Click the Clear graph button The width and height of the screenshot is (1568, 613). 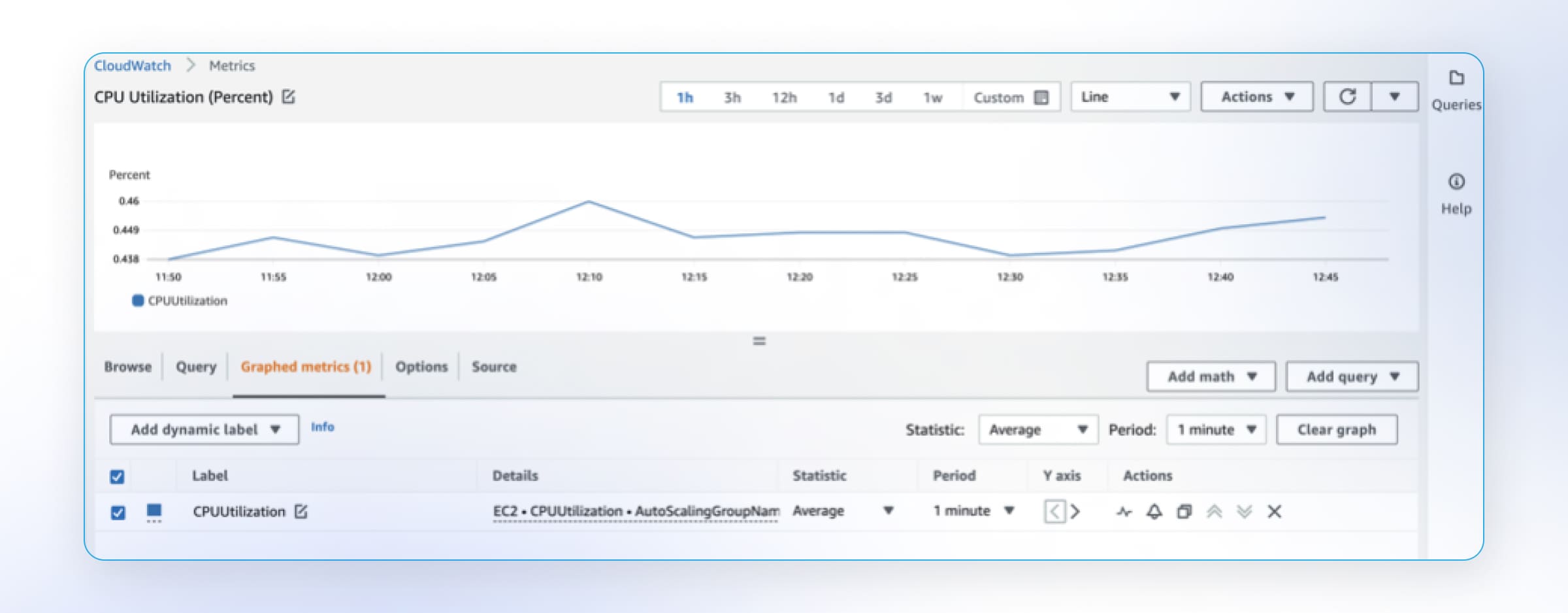(x=1337, y=429)
